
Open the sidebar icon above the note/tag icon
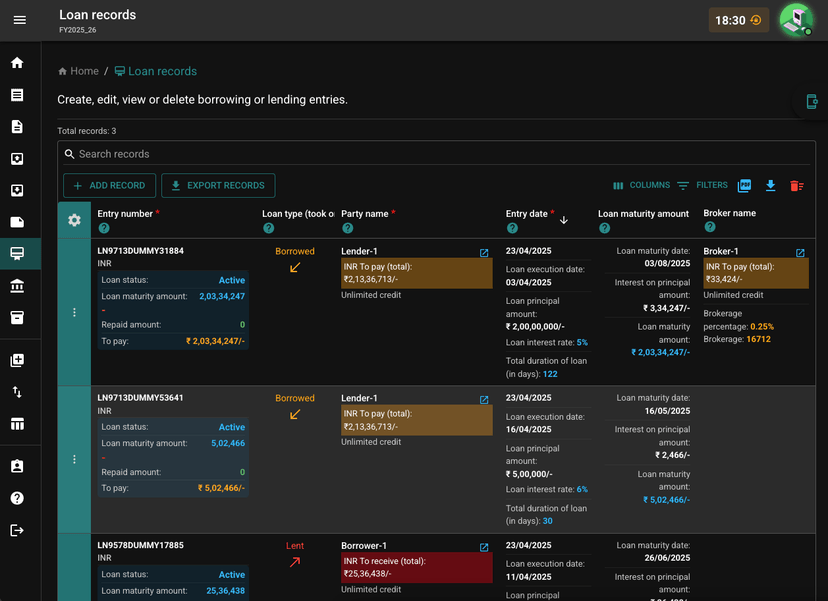[17, 191]
